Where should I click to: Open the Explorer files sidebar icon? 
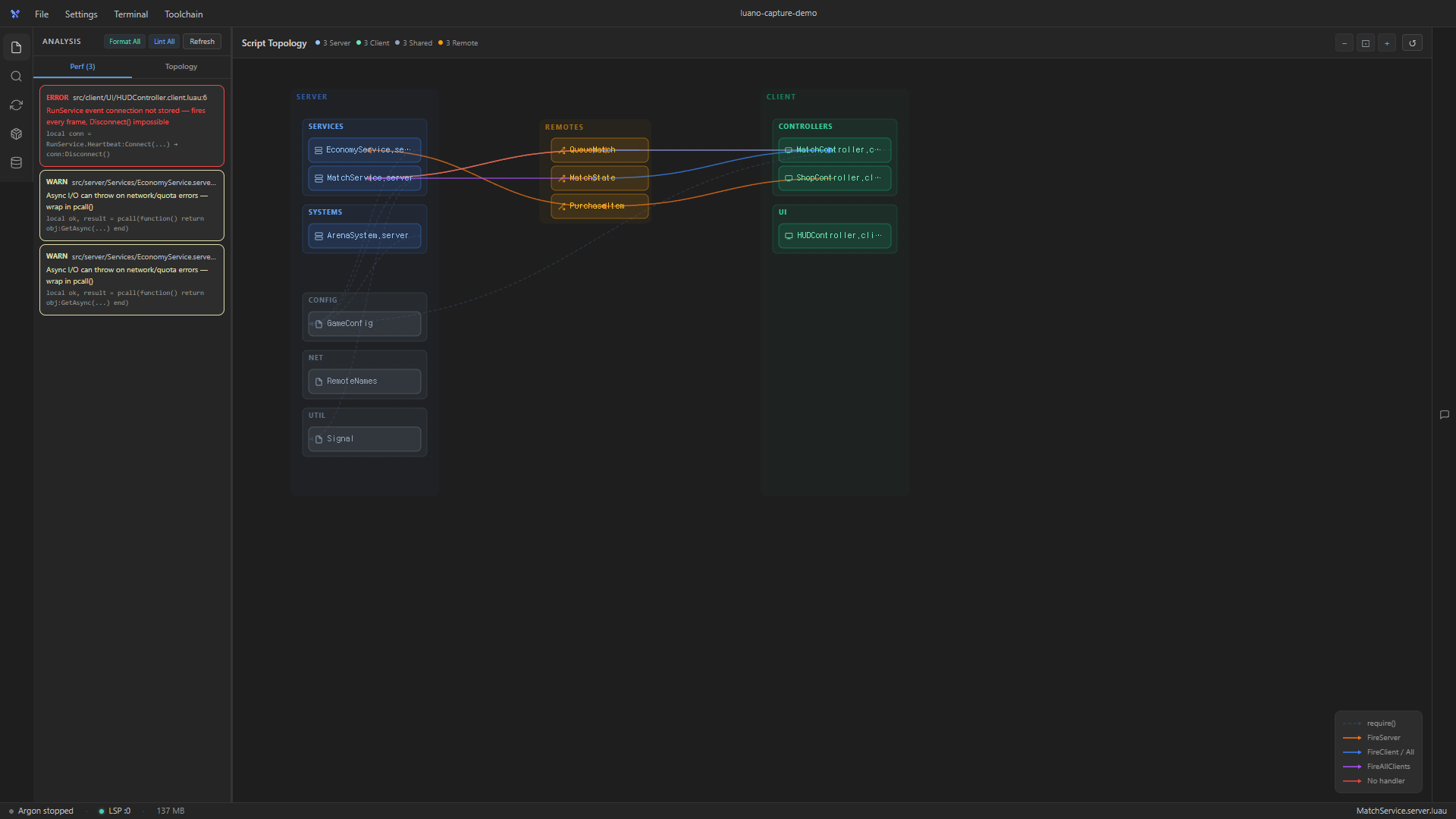click(x=16, y=47)
